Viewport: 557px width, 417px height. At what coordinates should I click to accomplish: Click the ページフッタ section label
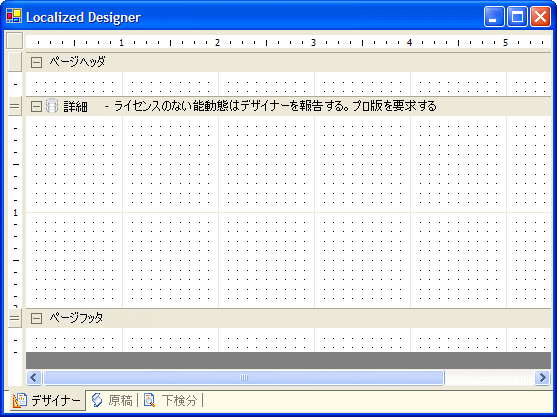coord(76,318)
